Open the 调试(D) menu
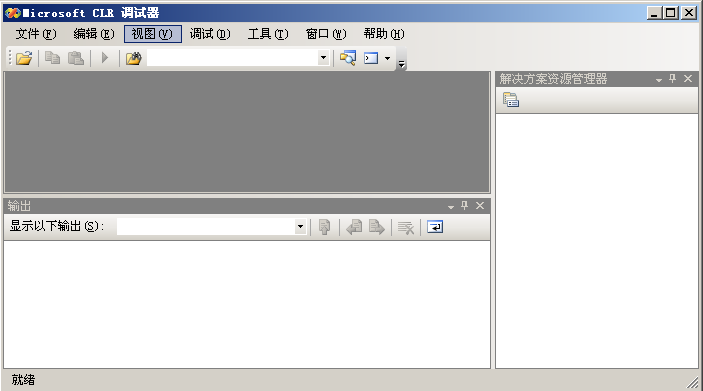Image resolution: width=703 pixels, height=391 pixels. click(210, 34)
